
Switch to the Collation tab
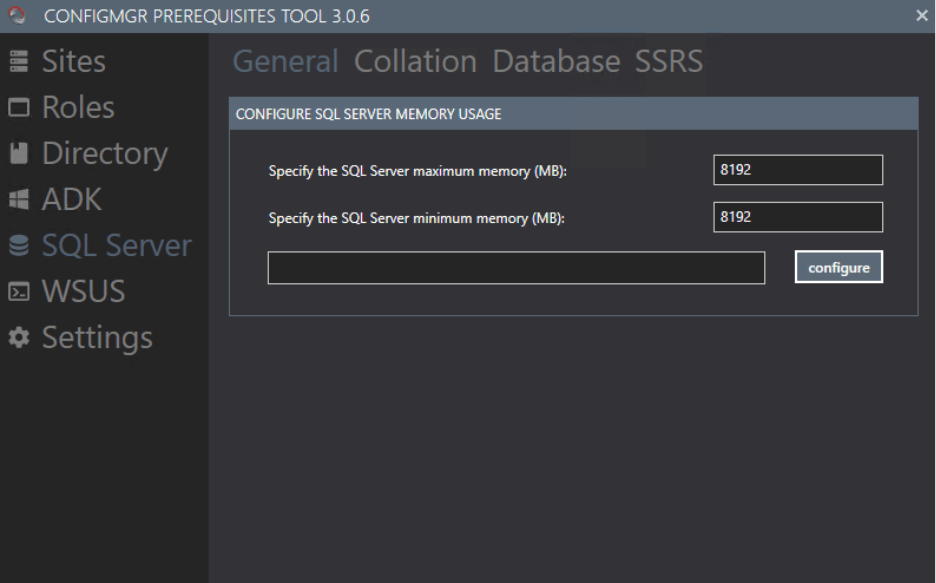(414, 61)
